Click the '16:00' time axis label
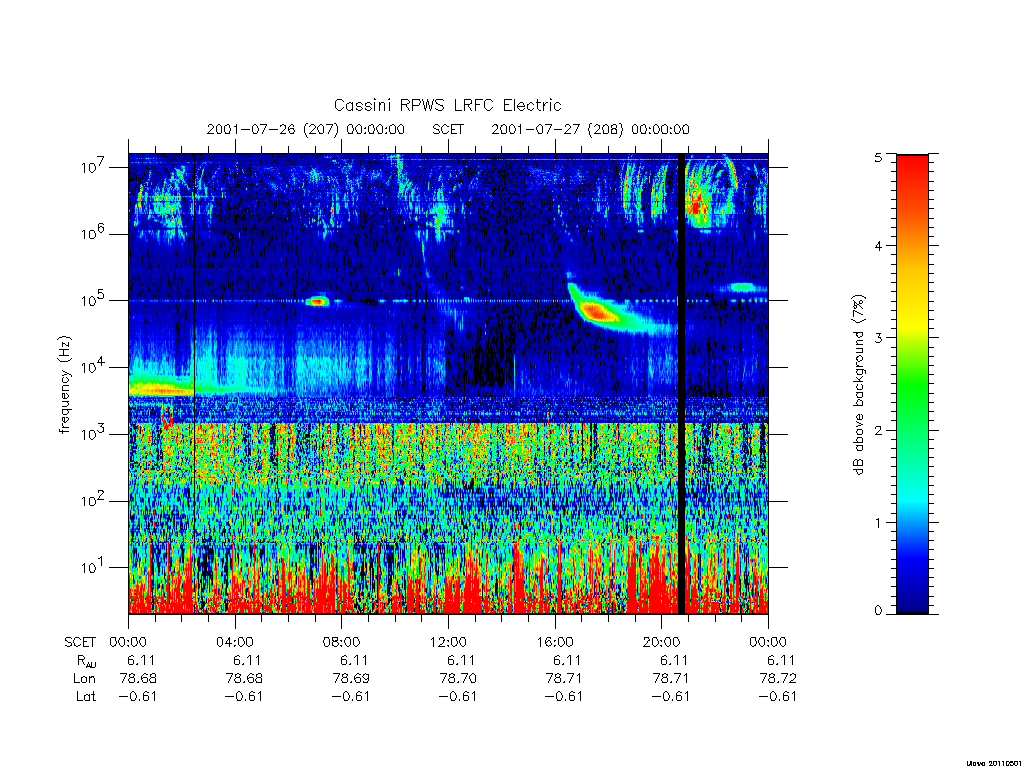Screen dimensions: 1024x768 coord(555,642)
